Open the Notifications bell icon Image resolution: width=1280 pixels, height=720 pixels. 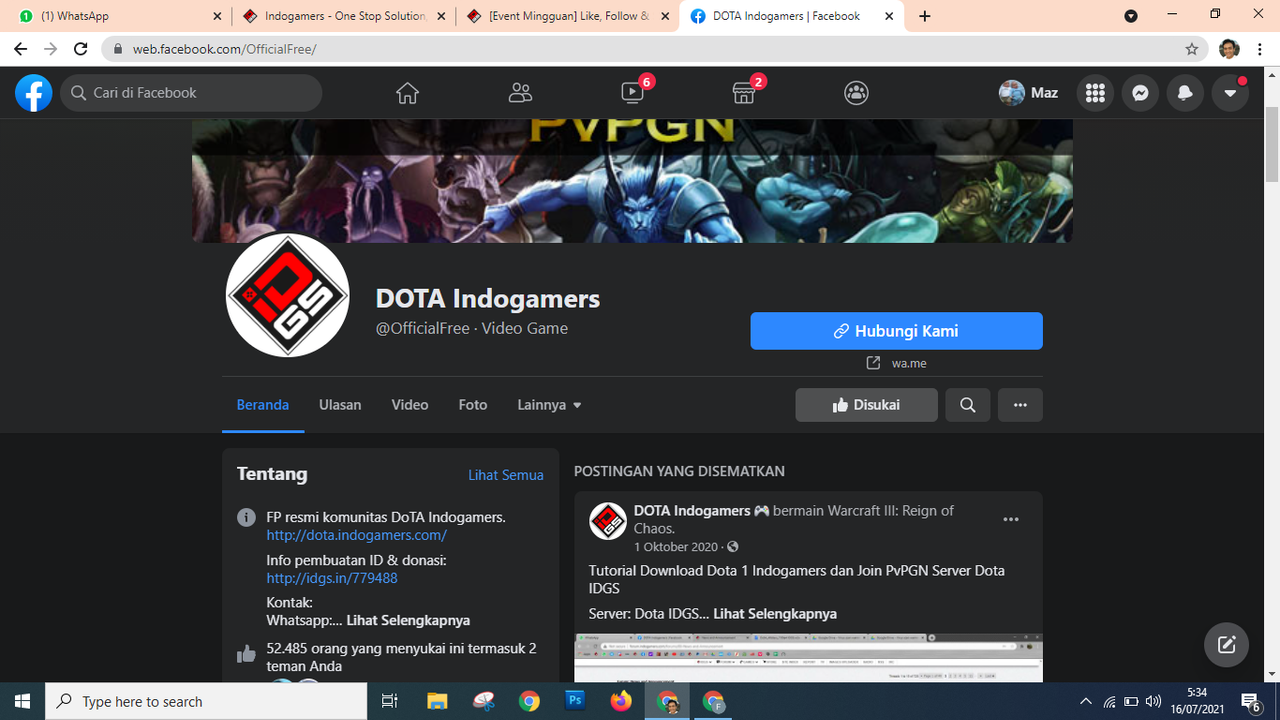tap(1185, 93)
